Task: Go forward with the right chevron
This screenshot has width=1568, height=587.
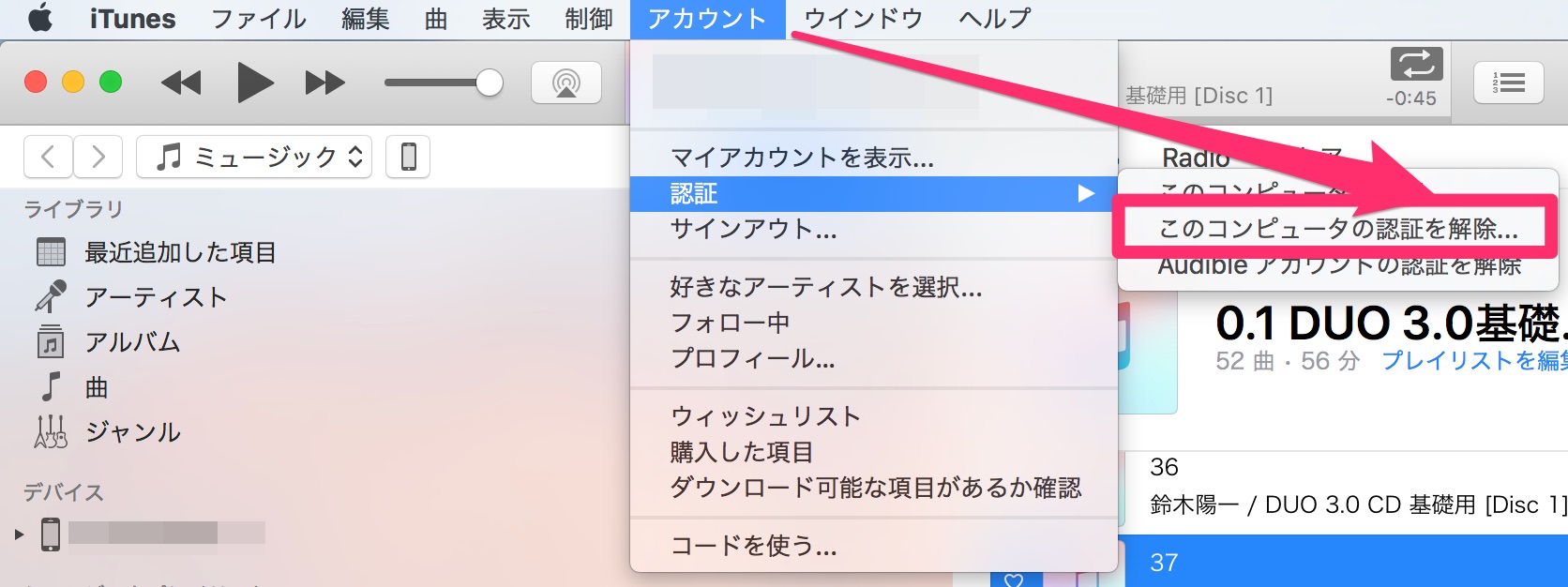Action: coord(98,156)
